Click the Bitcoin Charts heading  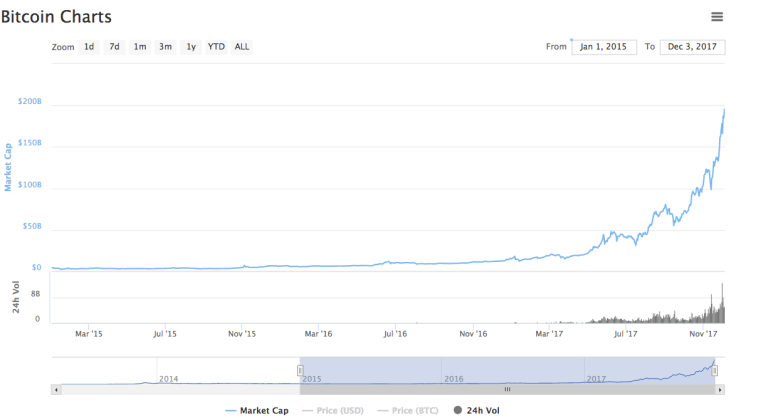pos(56,17)
